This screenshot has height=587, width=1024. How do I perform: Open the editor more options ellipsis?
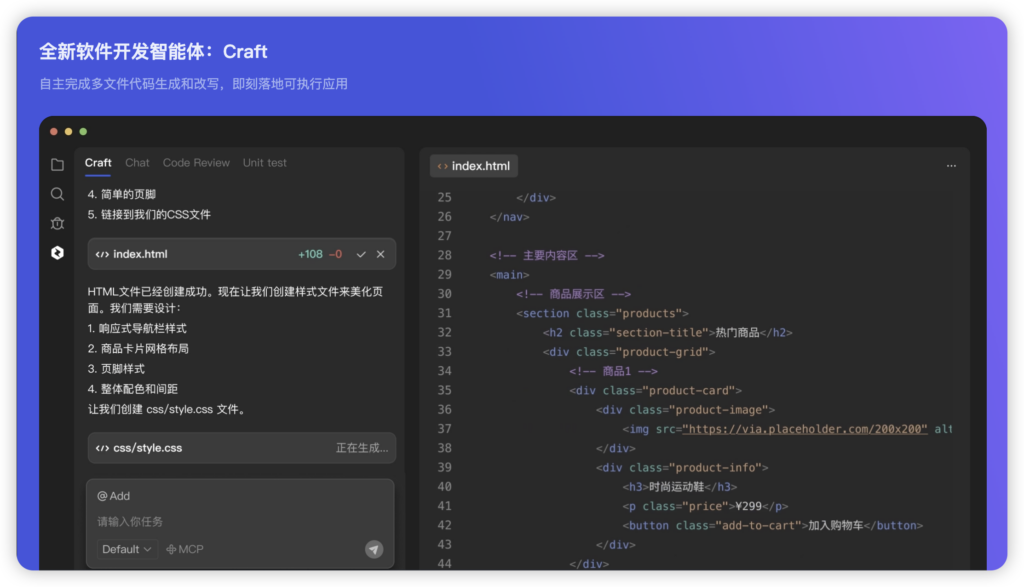coord(952,166)
